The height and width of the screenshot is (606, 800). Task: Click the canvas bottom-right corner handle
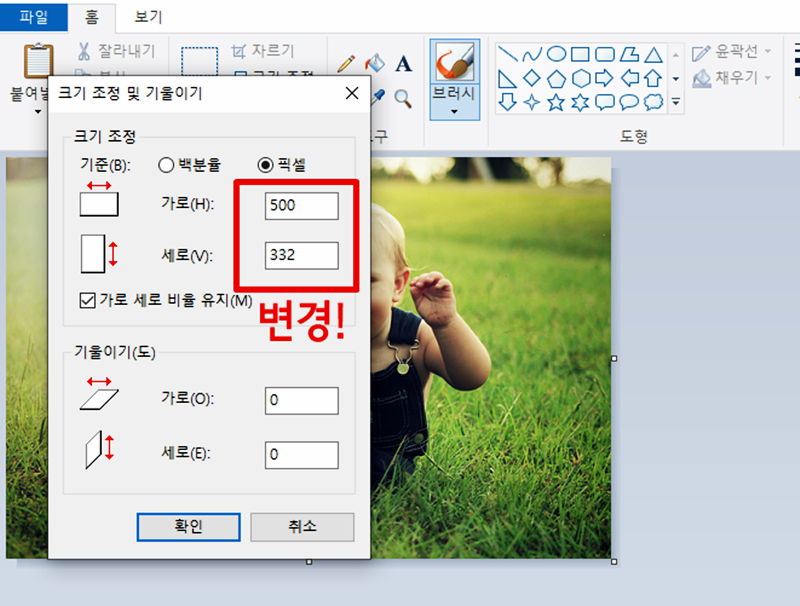coord(614,562)
